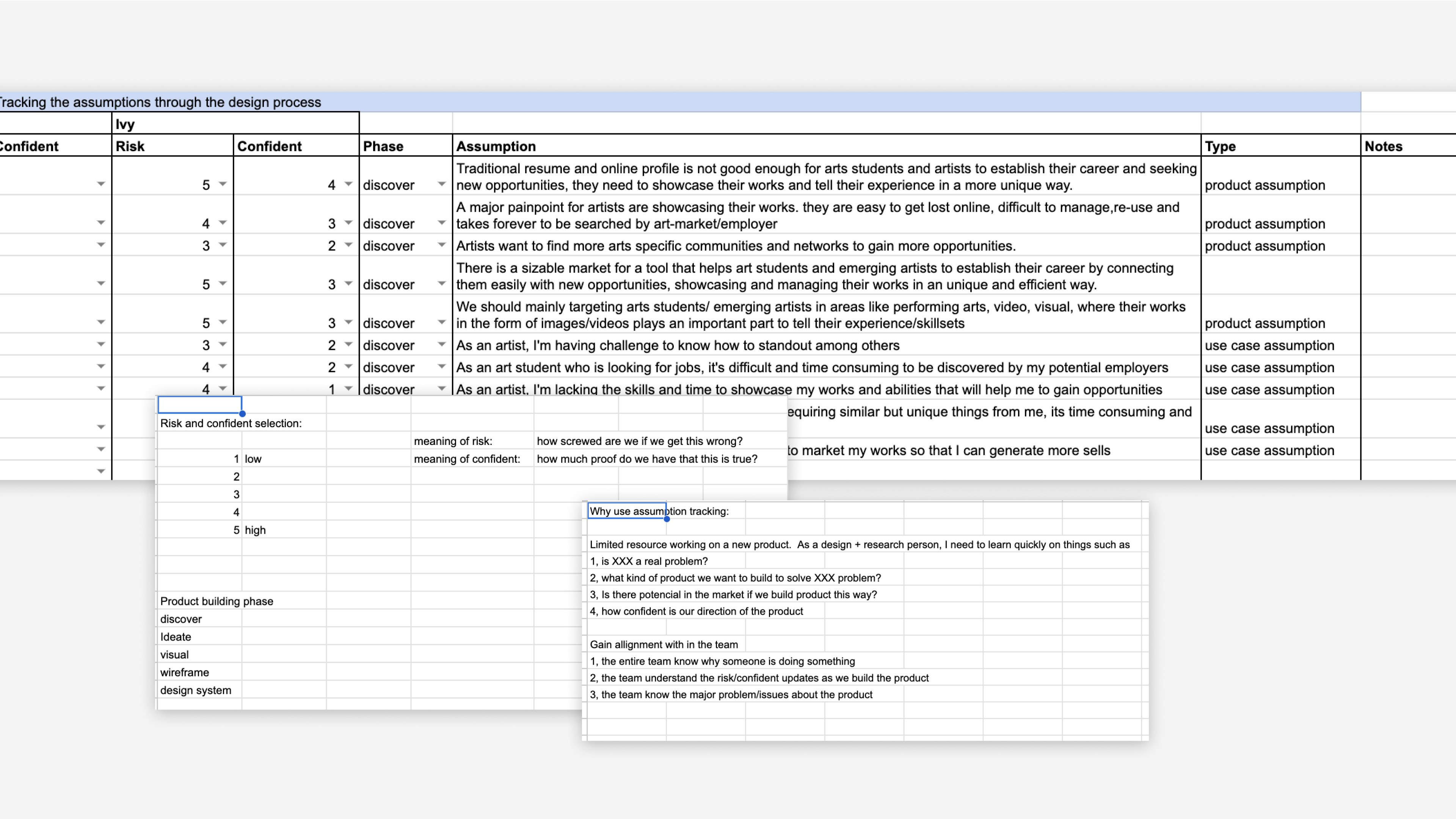Open Risk dropdown in Artists want communities row

223,245
